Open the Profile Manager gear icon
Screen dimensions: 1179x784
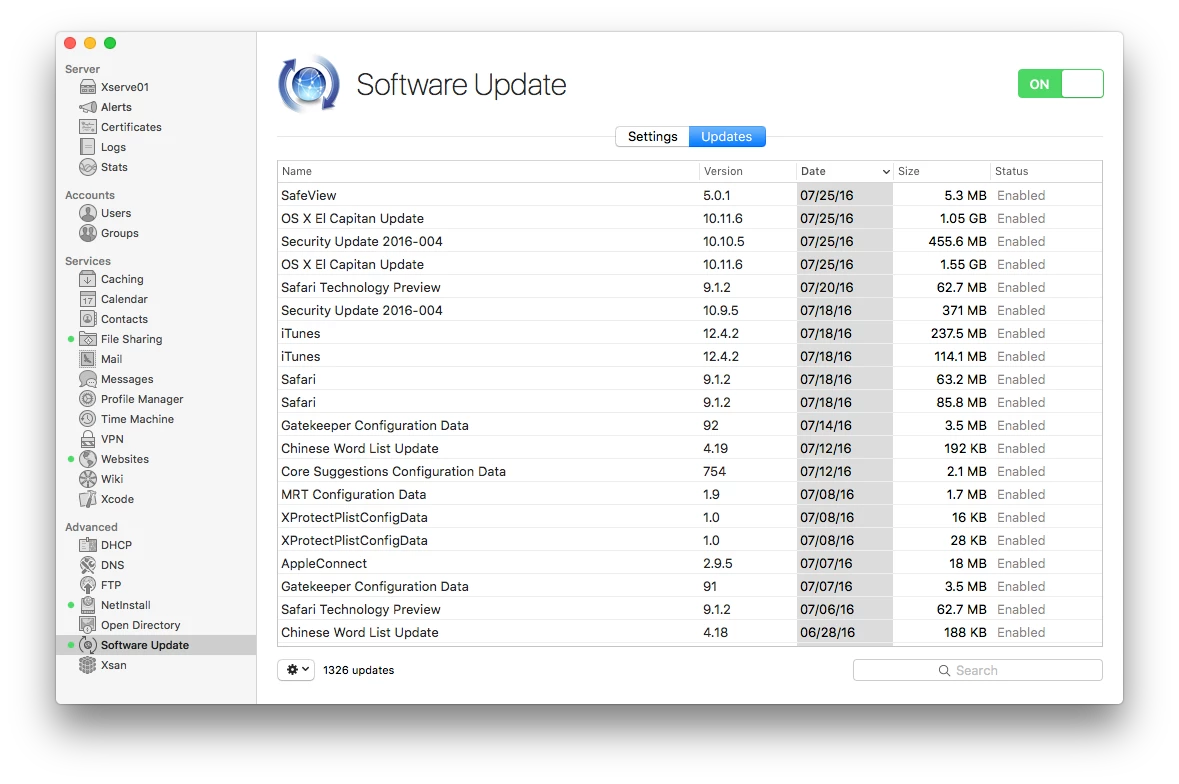[88, 399]
